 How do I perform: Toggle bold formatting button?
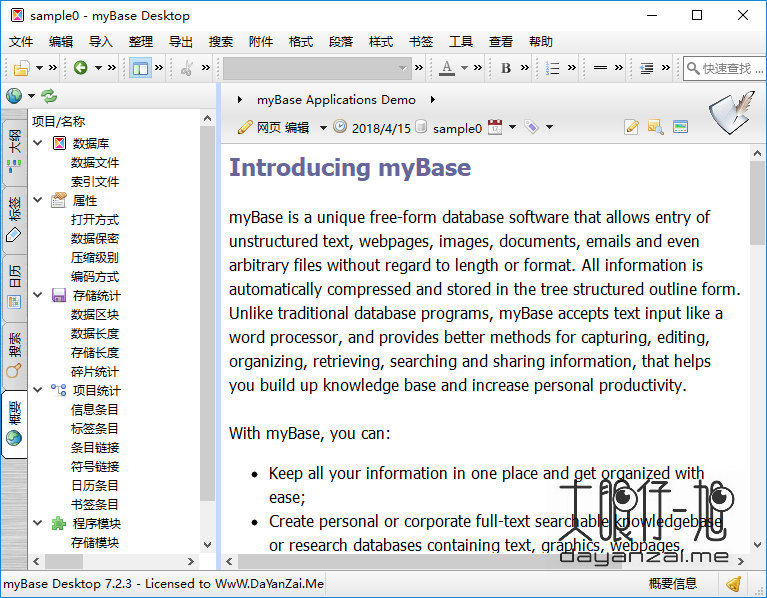click(x=506, y=68)
